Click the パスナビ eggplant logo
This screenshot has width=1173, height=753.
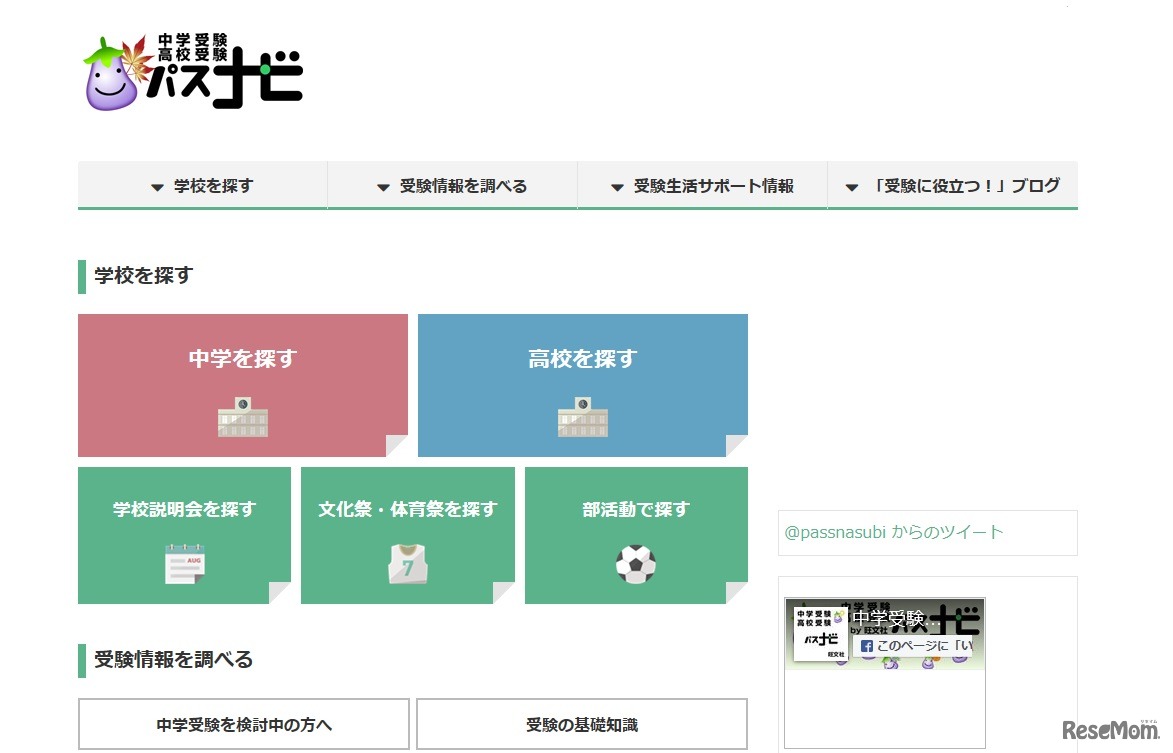click(x=193, y=72)
